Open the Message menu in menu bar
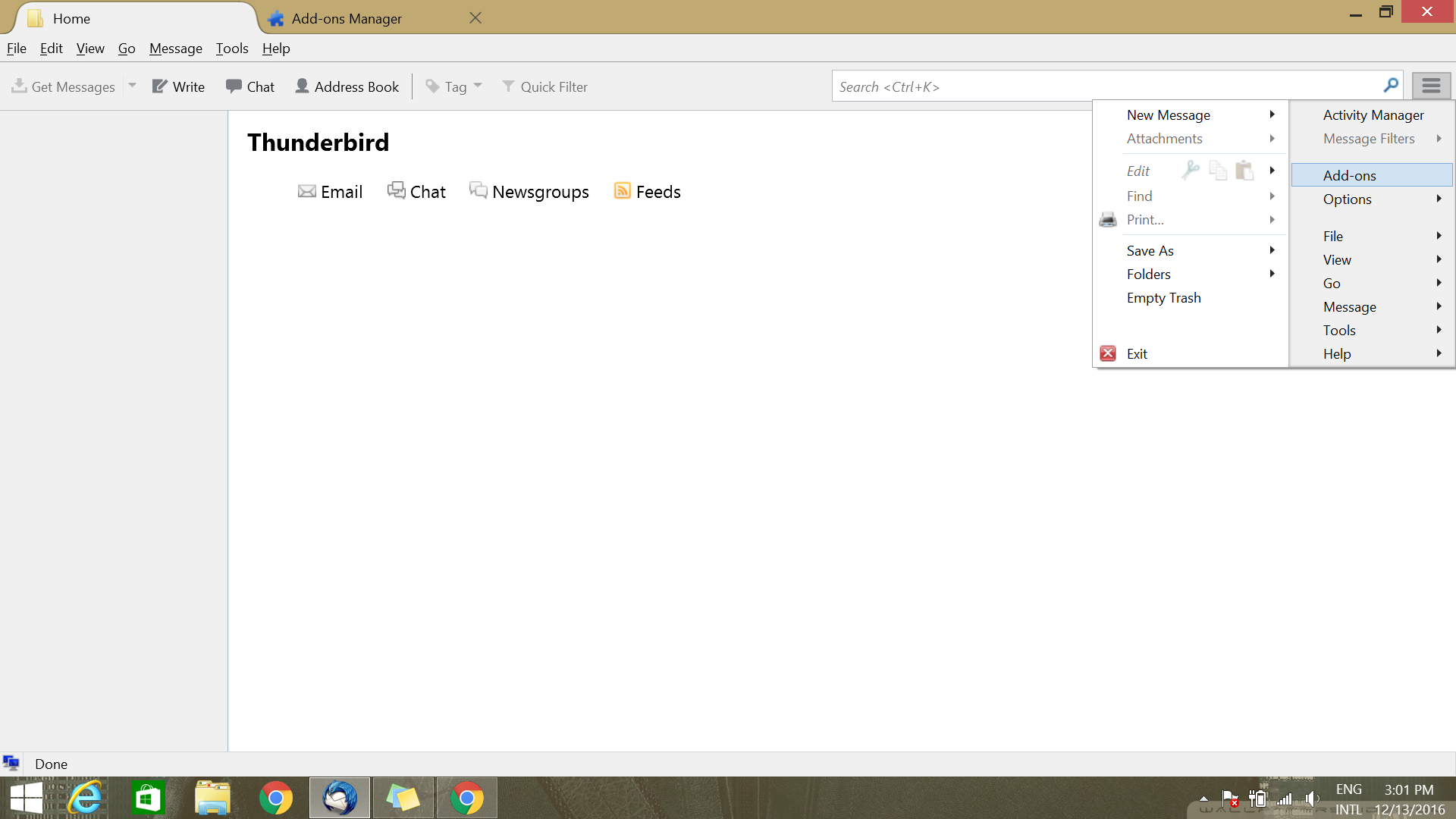 pyautogui.click(x=176, y=48)
